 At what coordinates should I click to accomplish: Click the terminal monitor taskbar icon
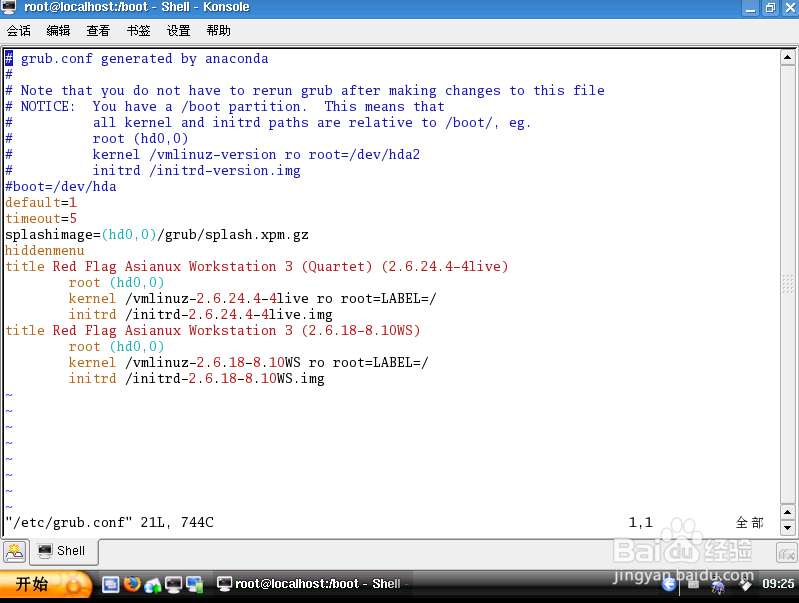tap(173, 585)
